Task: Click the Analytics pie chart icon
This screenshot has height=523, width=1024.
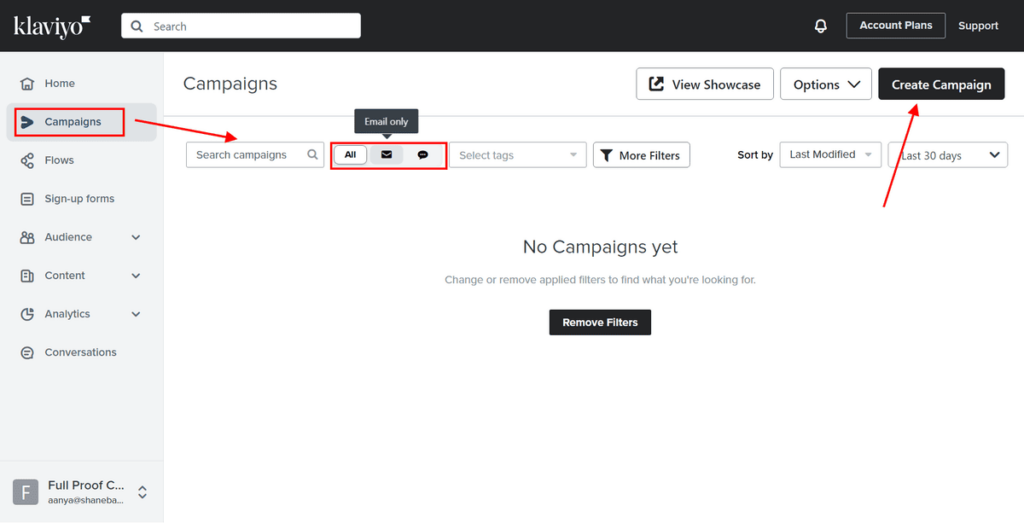Action: tap(27, 314)
